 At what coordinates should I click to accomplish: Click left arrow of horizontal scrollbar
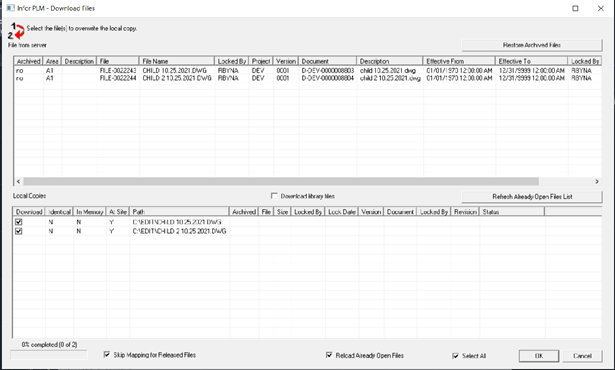coord(18,181)
